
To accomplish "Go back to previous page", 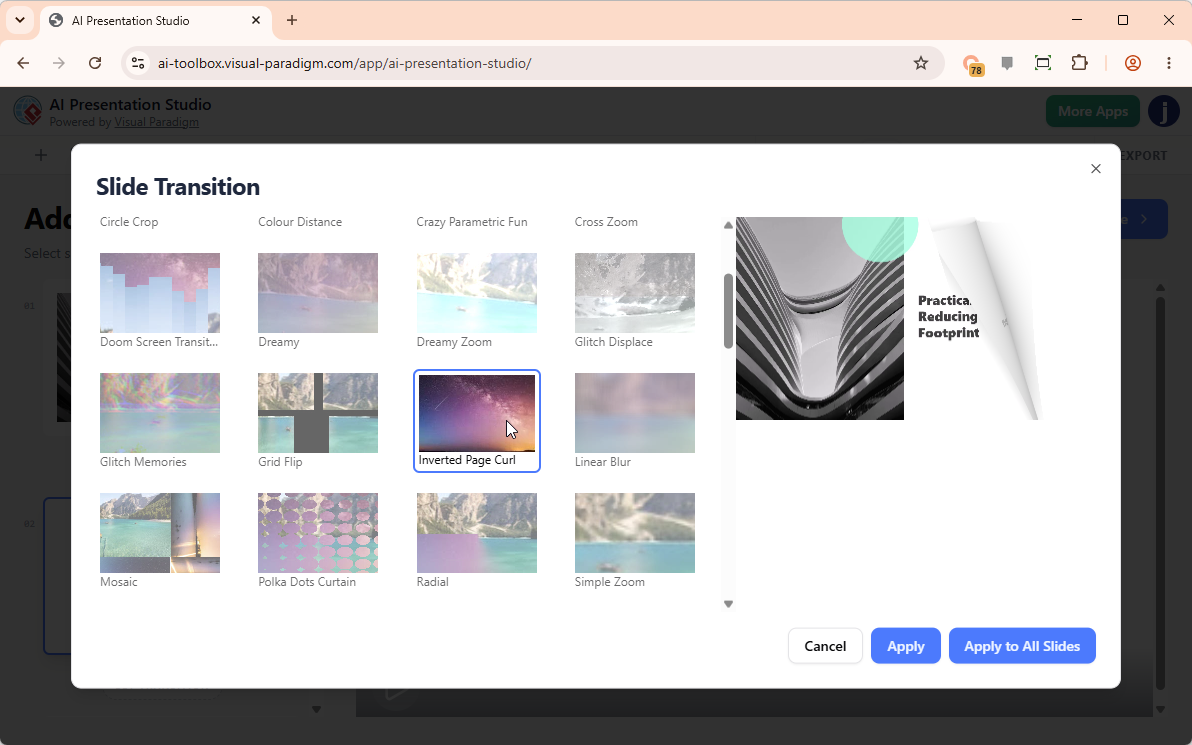I will pyautogui.click(x=24, y=63).
